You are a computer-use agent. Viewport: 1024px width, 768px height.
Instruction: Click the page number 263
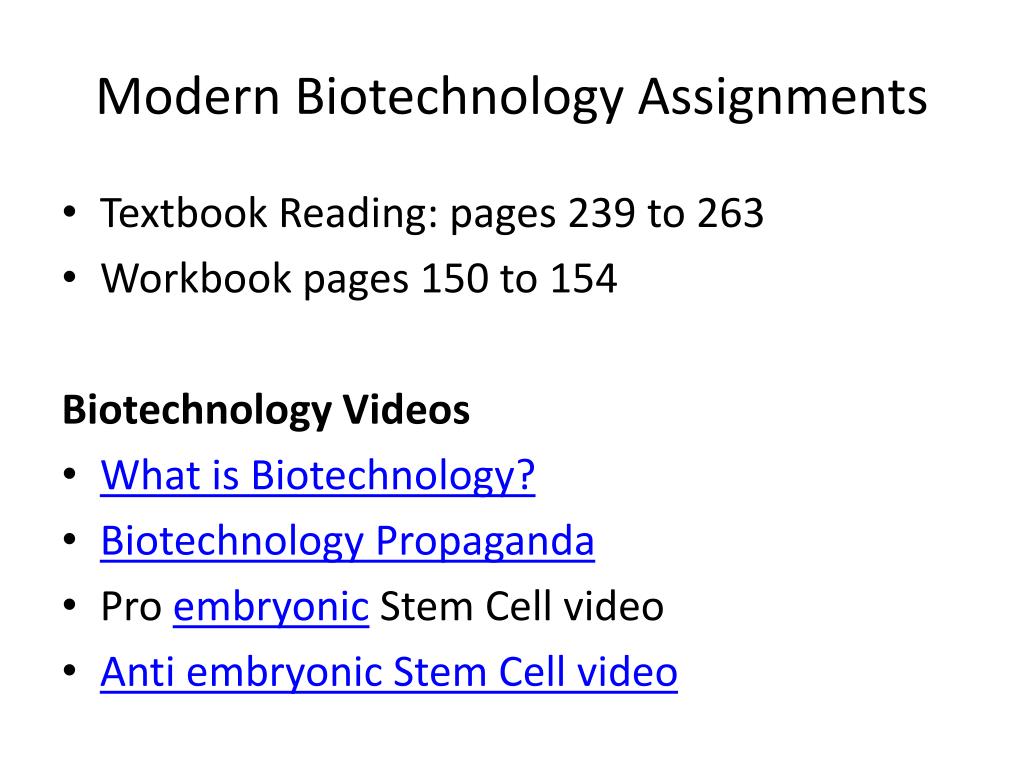click(730, 213)
